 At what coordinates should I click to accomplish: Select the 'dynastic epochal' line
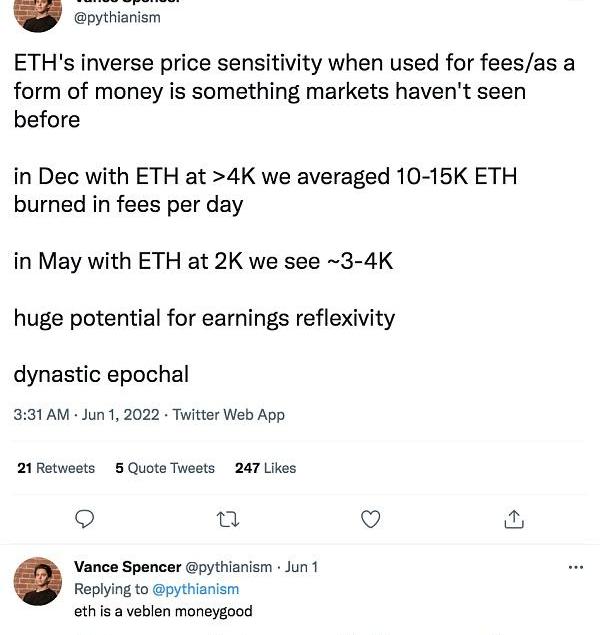coord(101,375)
